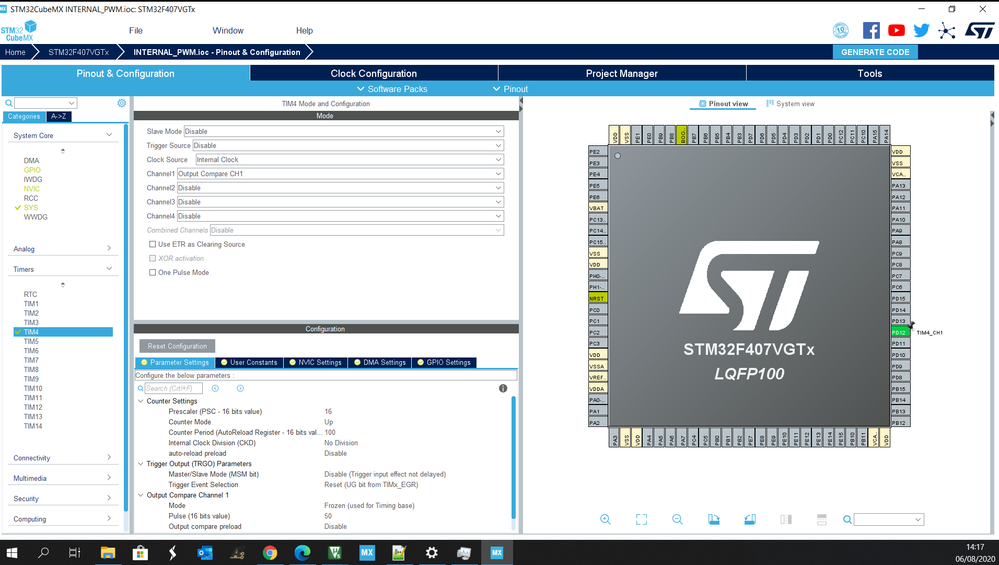
Task: Click the search magnifier in pinout toolbar
Action: pos(847,520)
